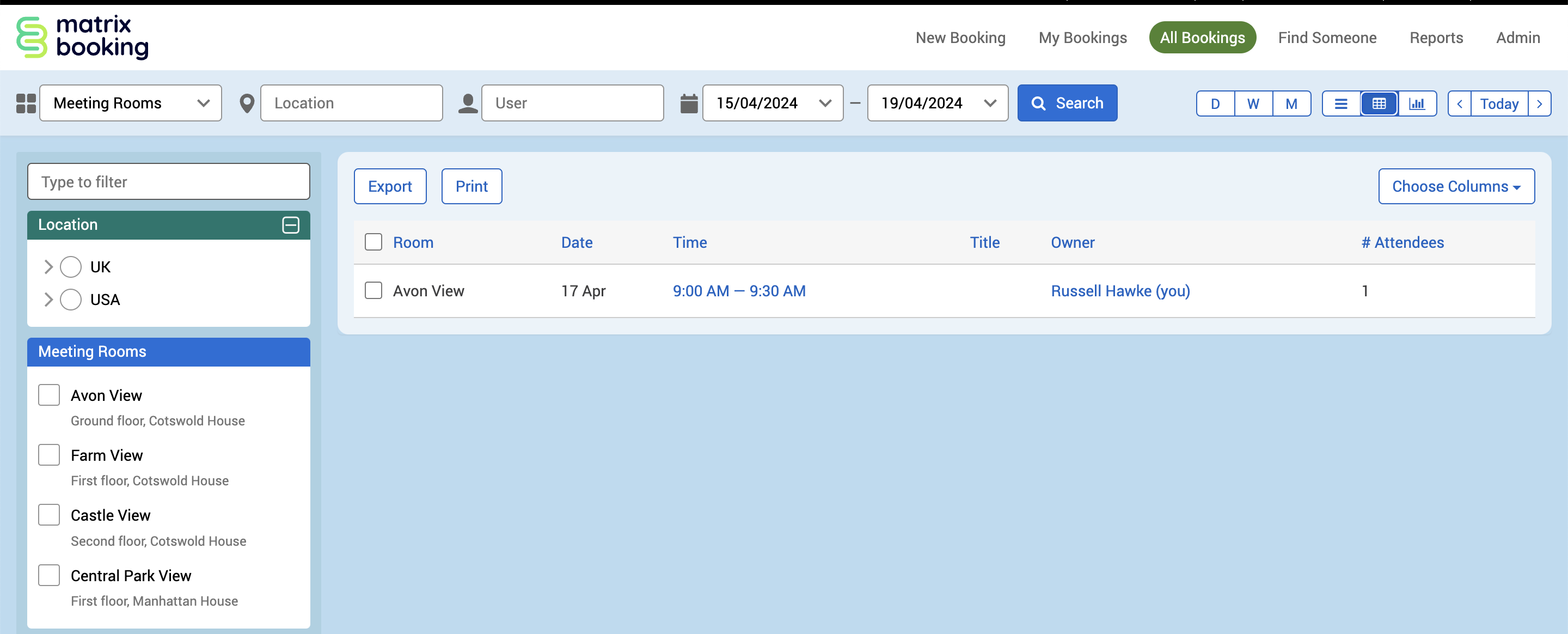Viewport: 1568px width, 634px height.
Task: Open the bar chart view icon
Action: [1417, 103]
